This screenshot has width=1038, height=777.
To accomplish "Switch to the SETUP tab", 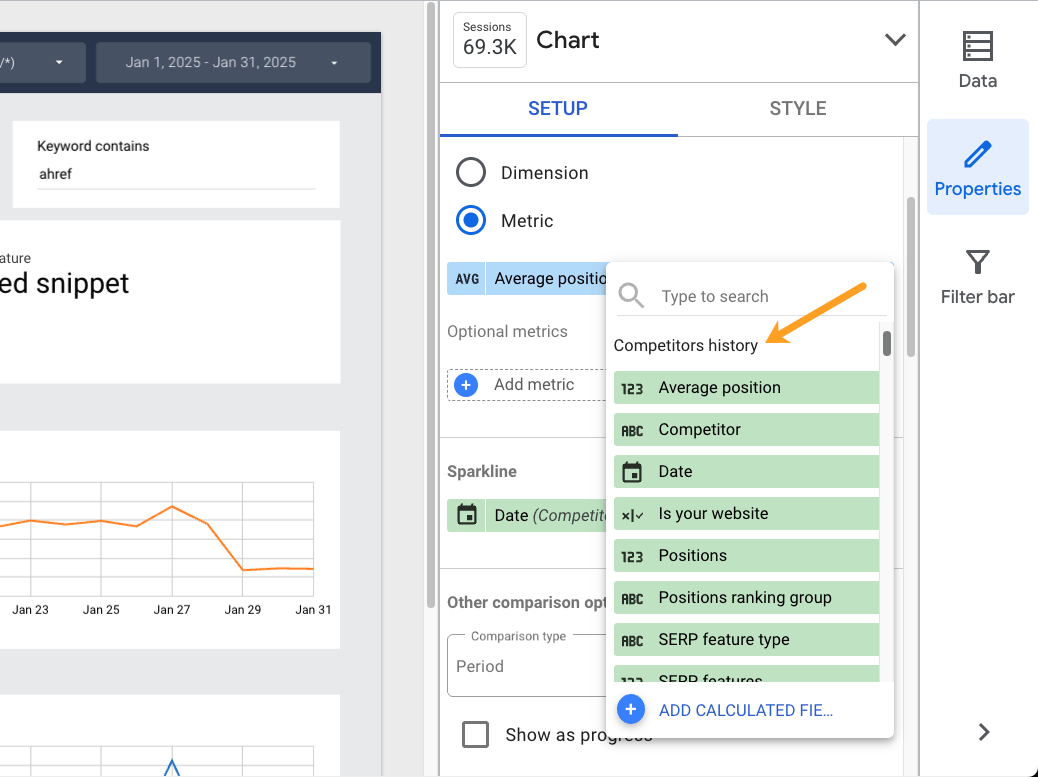I will tap(558, 108).
